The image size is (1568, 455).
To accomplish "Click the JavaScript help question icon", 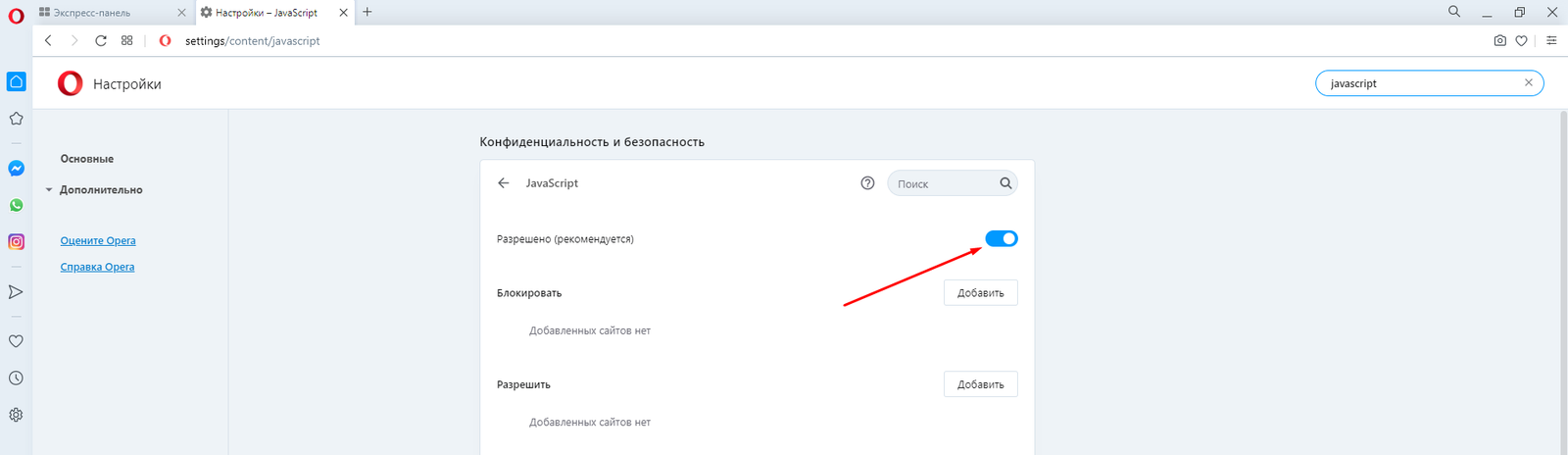I will click(x=867, y=183).
